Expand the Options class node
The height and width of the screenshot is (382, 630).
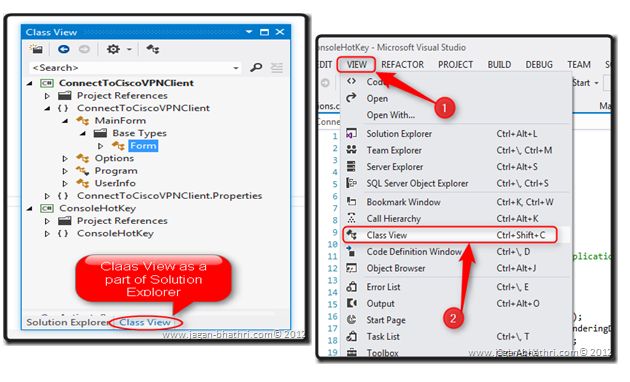coord(65,159)
